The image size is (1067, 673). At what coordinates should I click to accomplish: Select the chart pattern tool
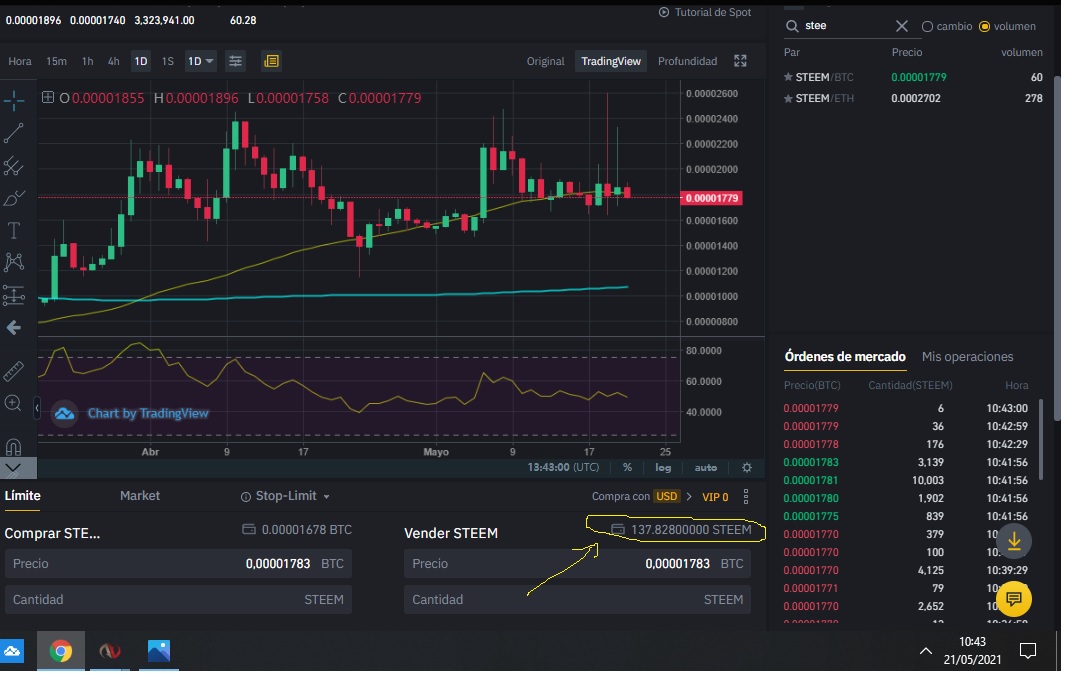click(x=14, y=263)
